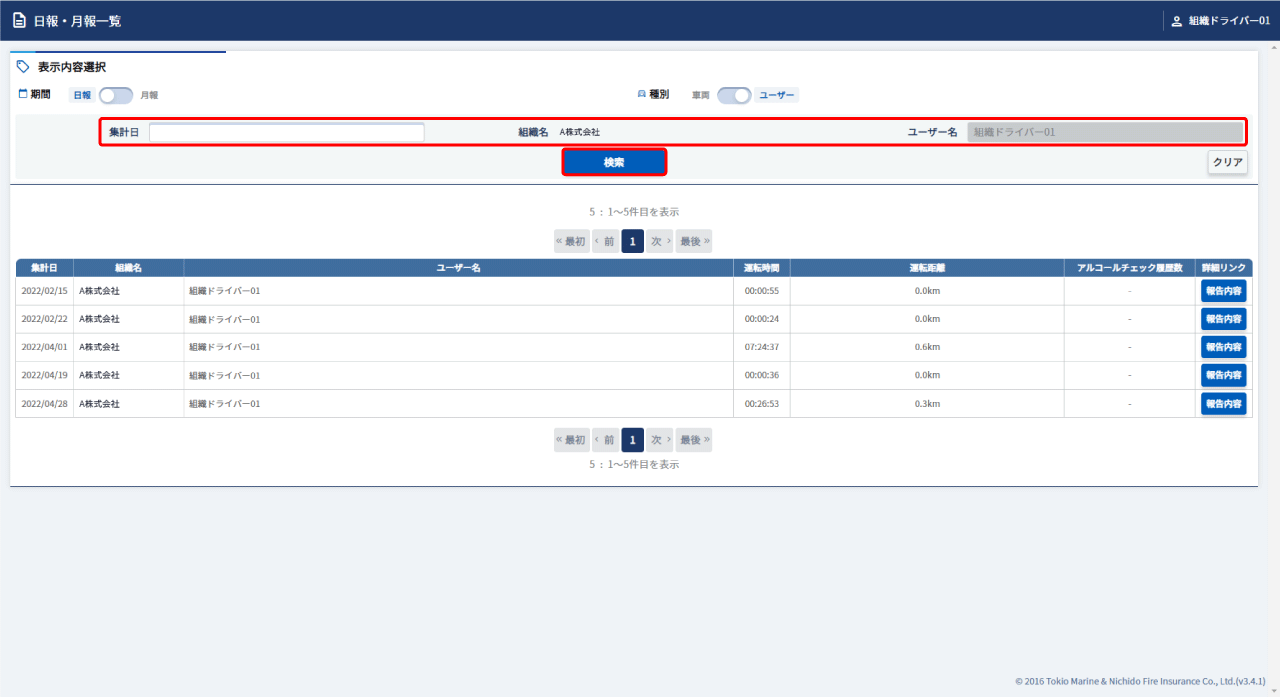This screenshot has height=697, width=1280.
Task: Click the tag icon beside 表示内容選択
Action: (23, 67)
